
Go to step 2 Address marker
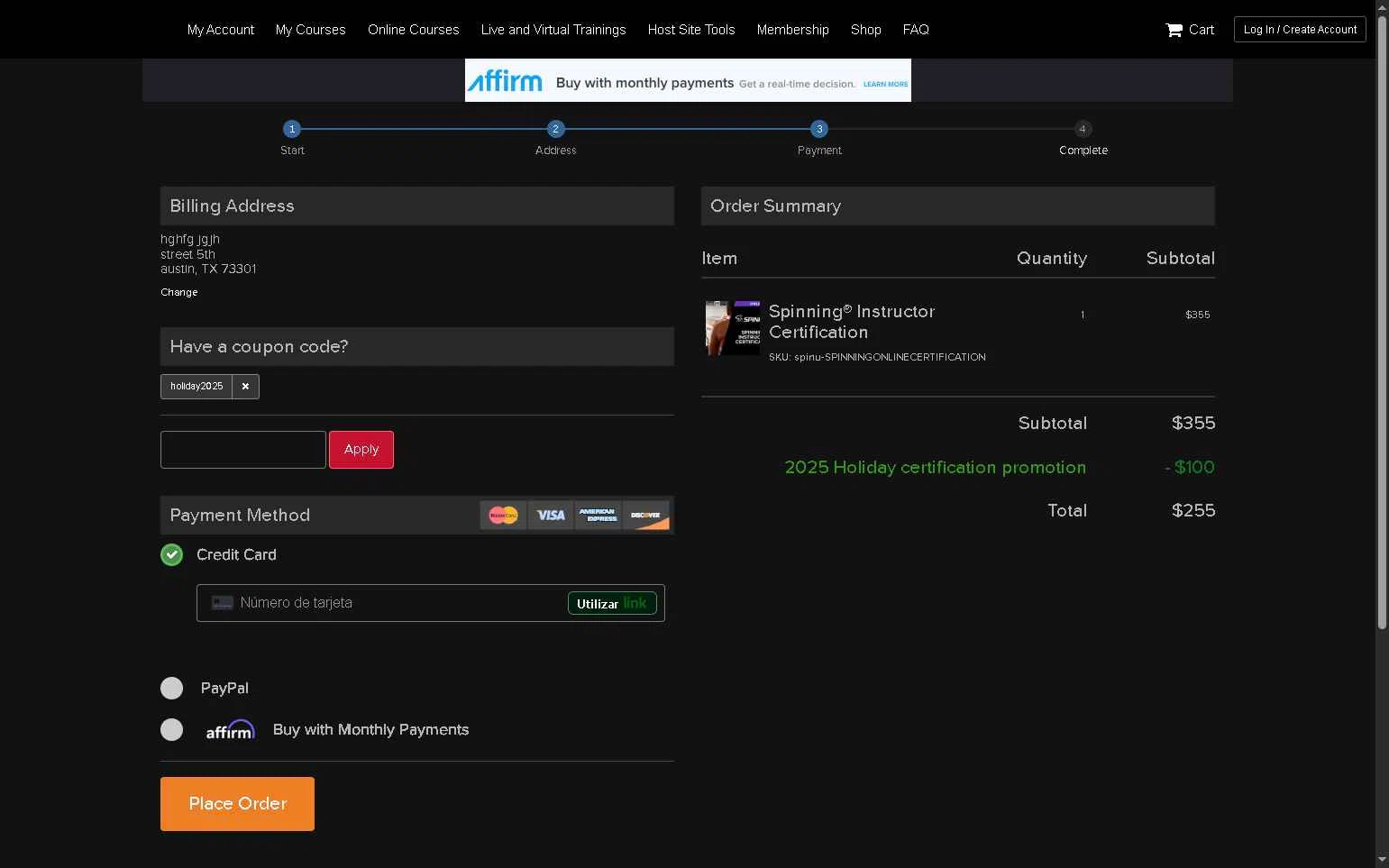point(555,129)
